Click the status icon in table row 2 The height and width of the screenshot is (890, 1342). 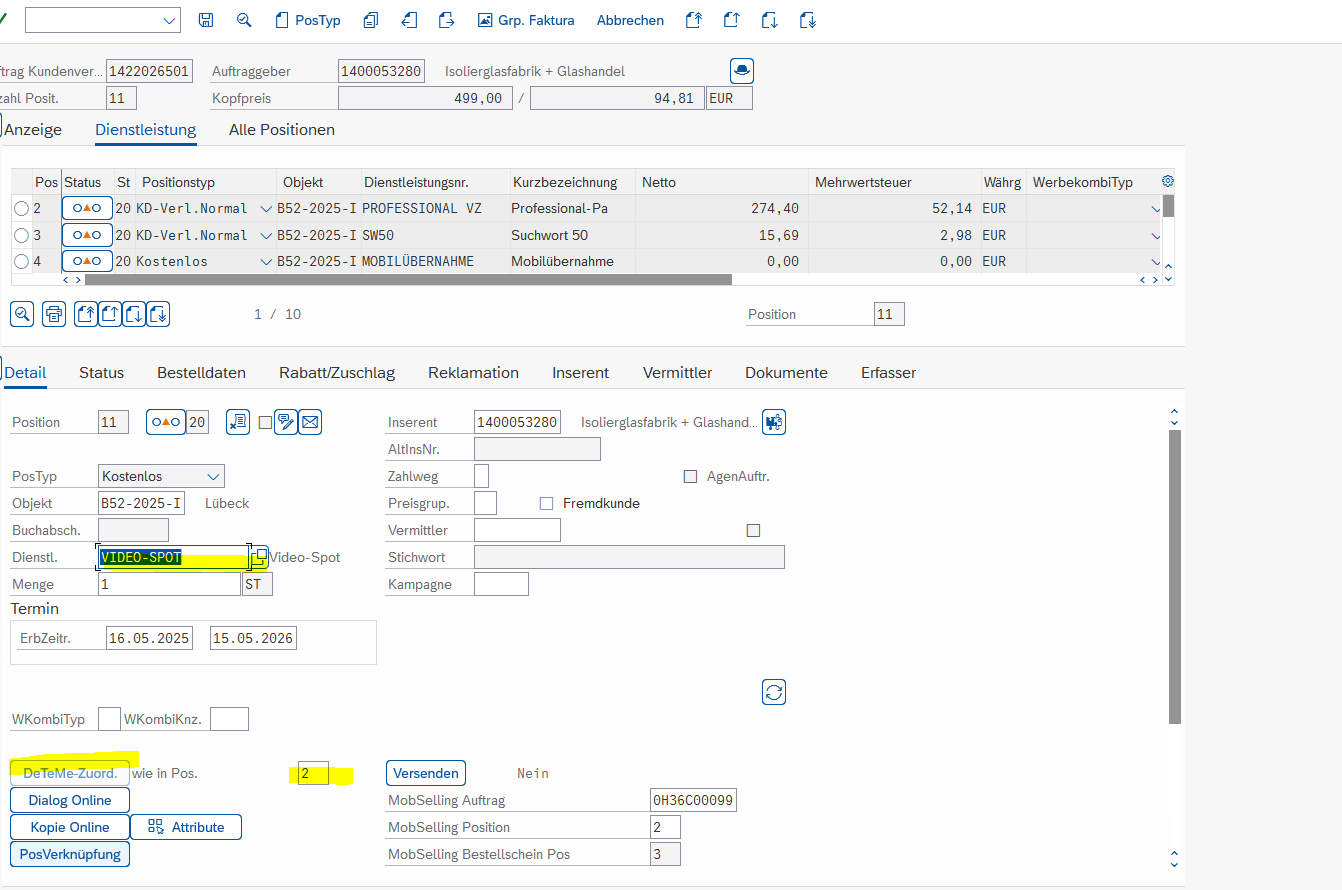[x=87, y=208]
